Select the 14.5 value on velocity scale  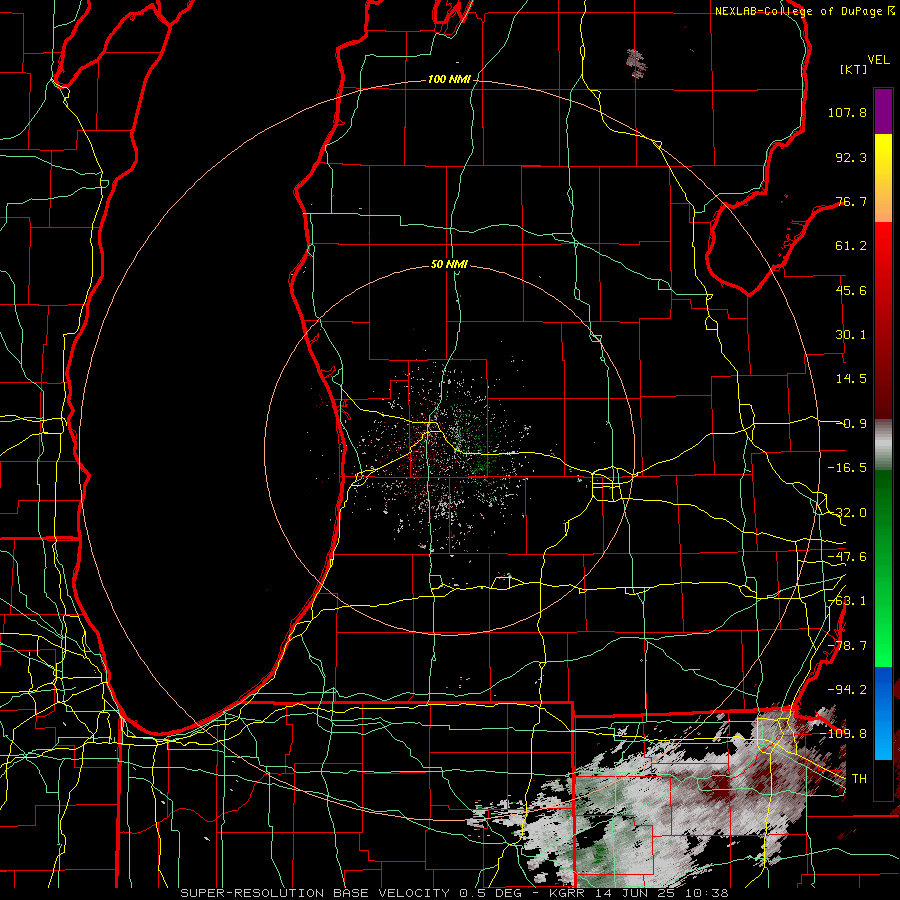[851, 379]
